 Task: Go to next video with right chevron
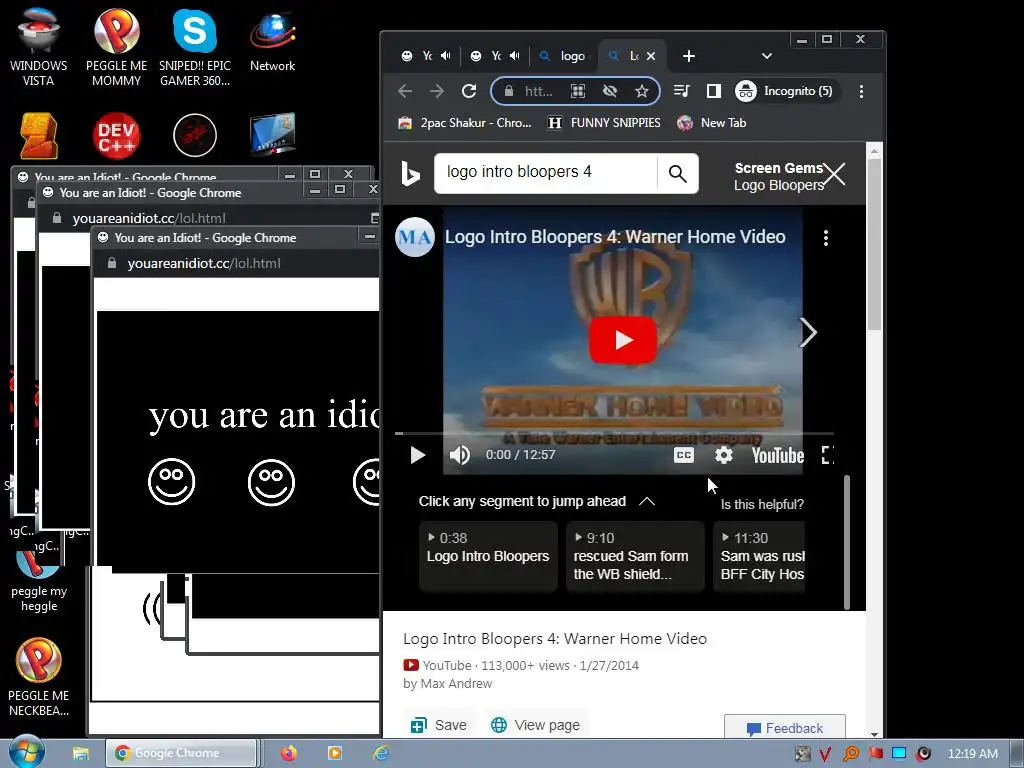click(808, 332)
